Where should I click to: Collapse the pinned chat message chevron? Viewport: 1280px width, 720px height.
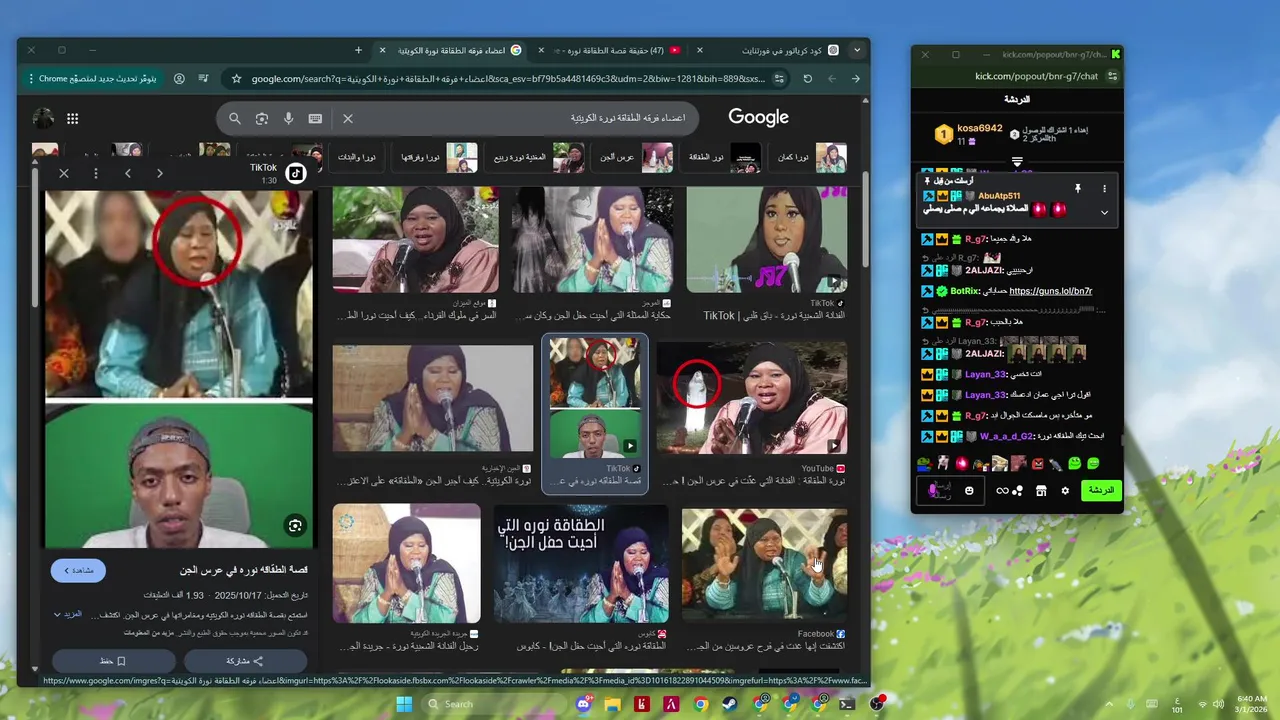tap(1104, 212)
